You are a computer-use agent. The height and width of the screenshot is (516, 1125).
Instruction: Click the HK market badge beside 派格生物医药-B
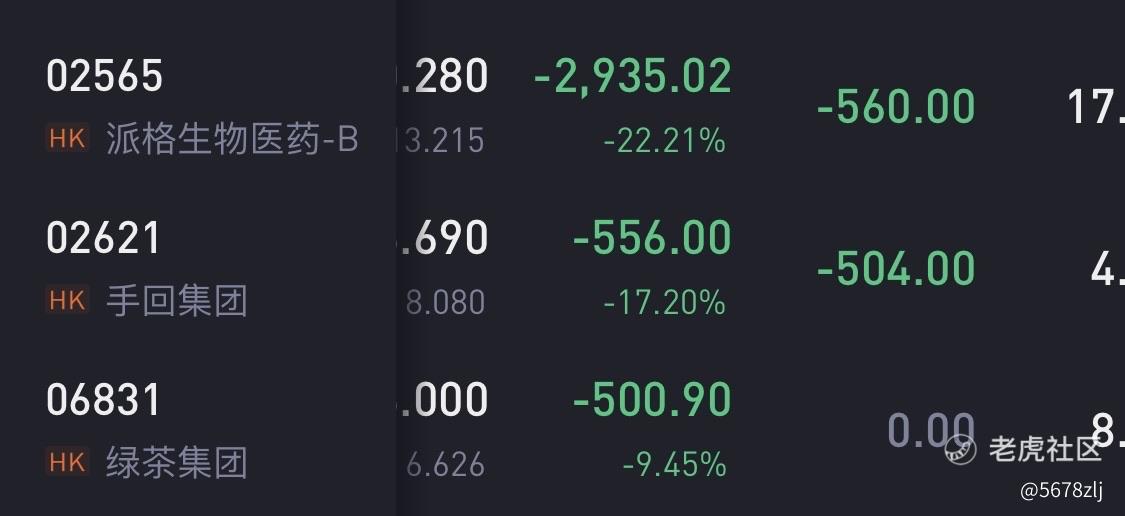pyautogui.click(x=67, y=139)
